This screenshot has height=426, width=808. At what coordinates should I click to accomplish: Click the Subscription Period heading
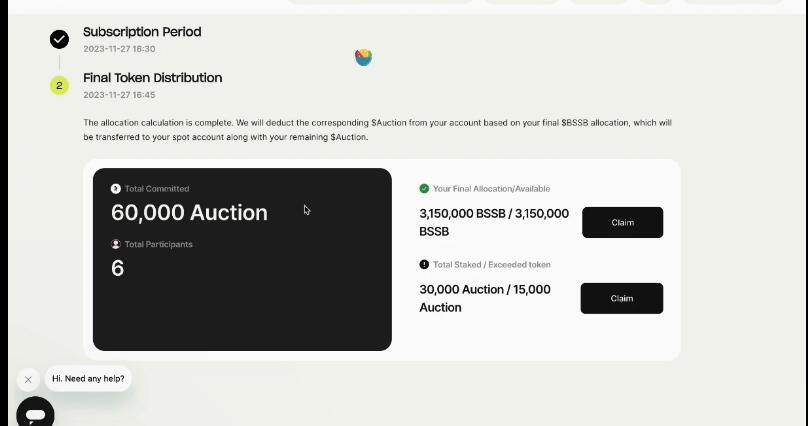(142, 32)
